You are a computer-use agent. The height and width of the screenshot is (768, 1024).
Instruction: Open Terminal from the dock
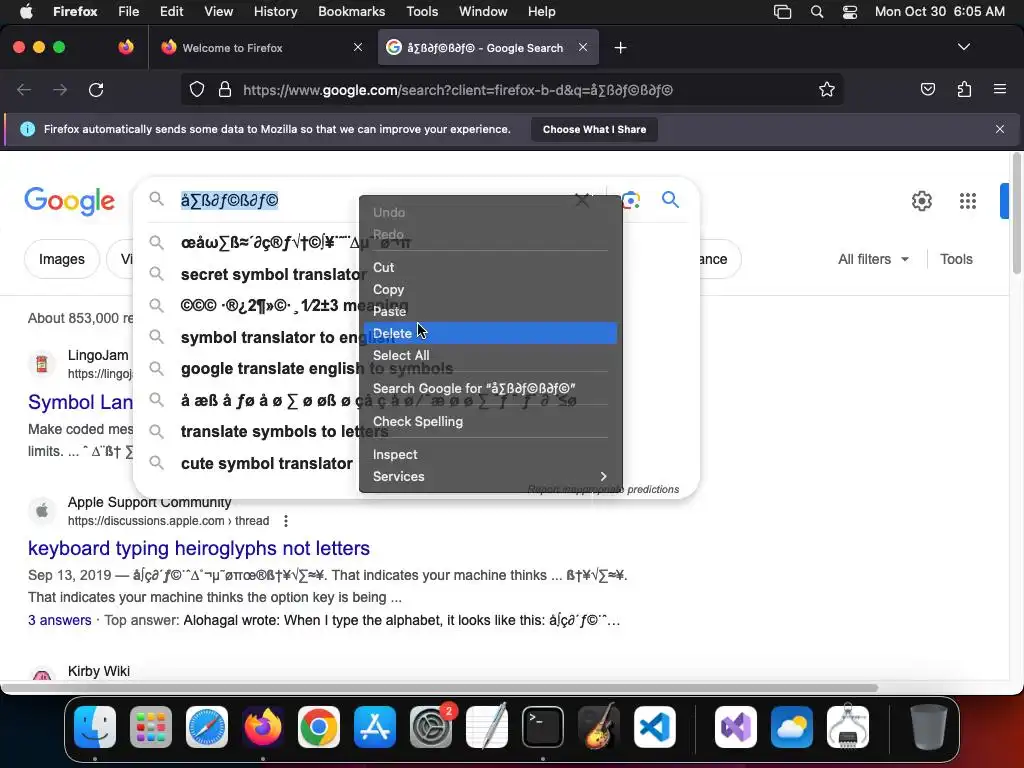pos(543,727)
